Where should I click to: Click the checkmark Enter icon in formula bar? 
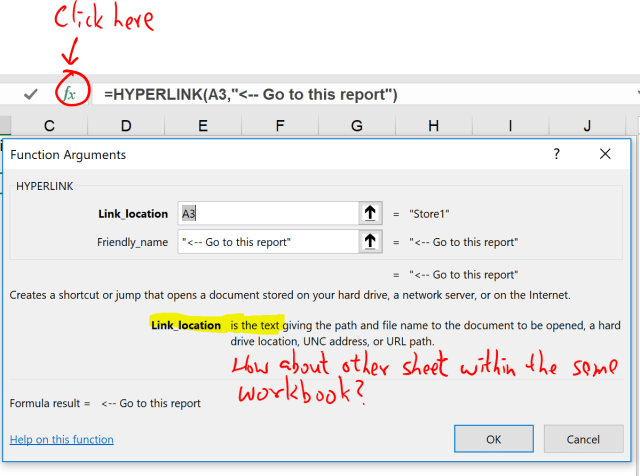point(31,94)
